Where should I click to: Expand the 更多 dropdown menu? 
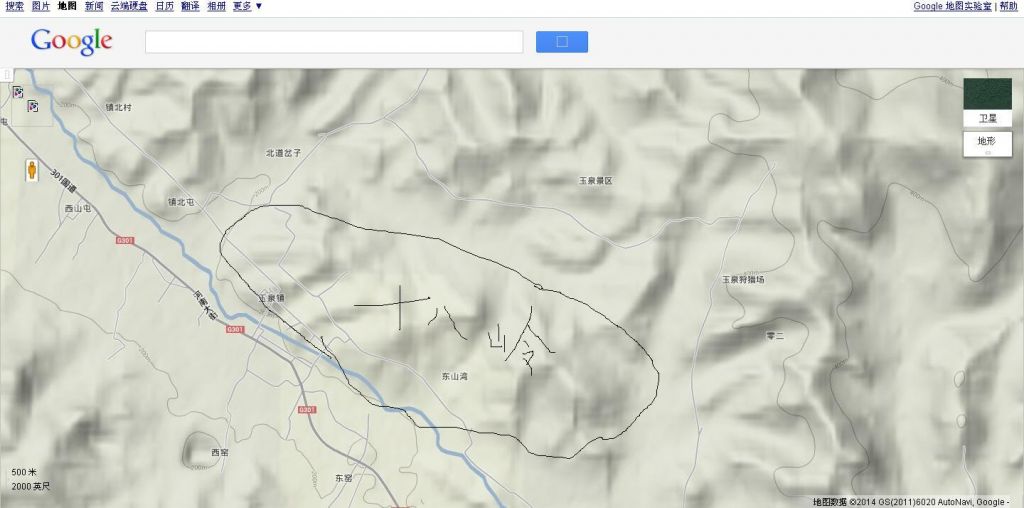[247, 6]
